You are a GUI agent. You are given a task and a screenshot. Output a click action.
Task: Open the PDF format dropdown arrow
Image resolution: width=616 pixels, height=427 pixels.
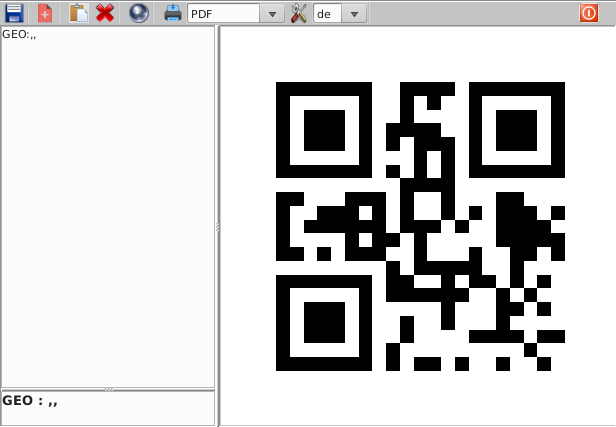tap(272, 14)
